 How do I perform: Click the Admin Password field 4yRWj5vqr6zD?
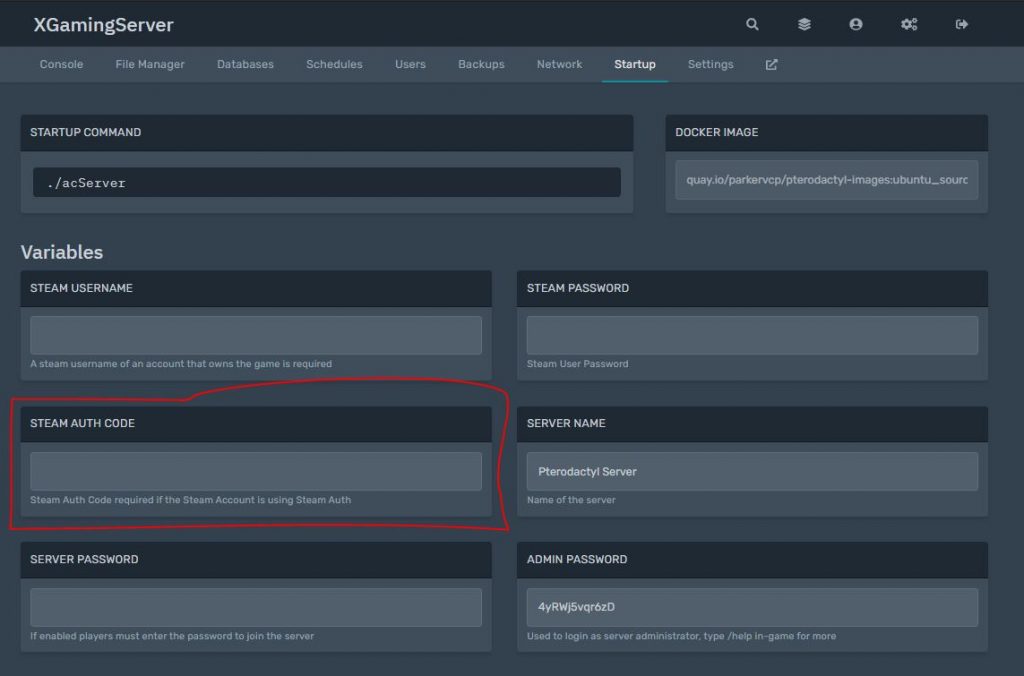pyautogui.click(x=752, y=607)
